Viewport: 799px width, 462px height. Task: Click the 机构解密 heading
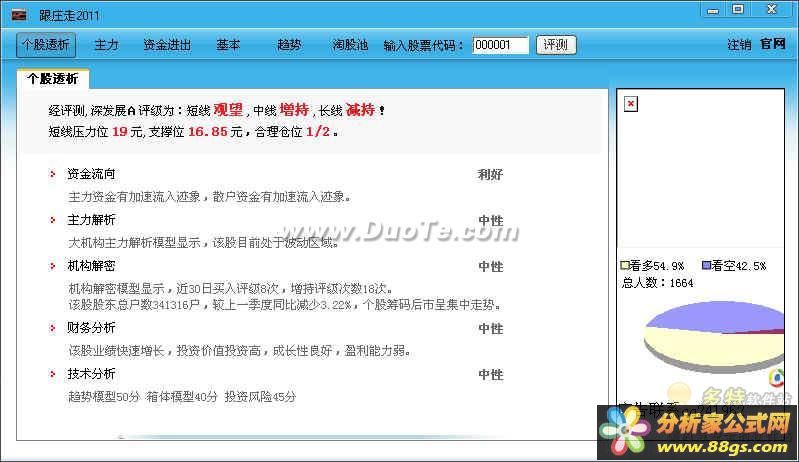(92, 266)
